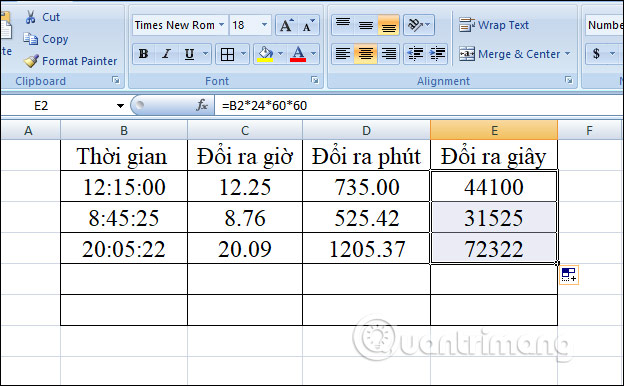This screenshot has width=624, height=386.
Task: Select column E header
Action: pyautogui.click(x=494, y=130)
